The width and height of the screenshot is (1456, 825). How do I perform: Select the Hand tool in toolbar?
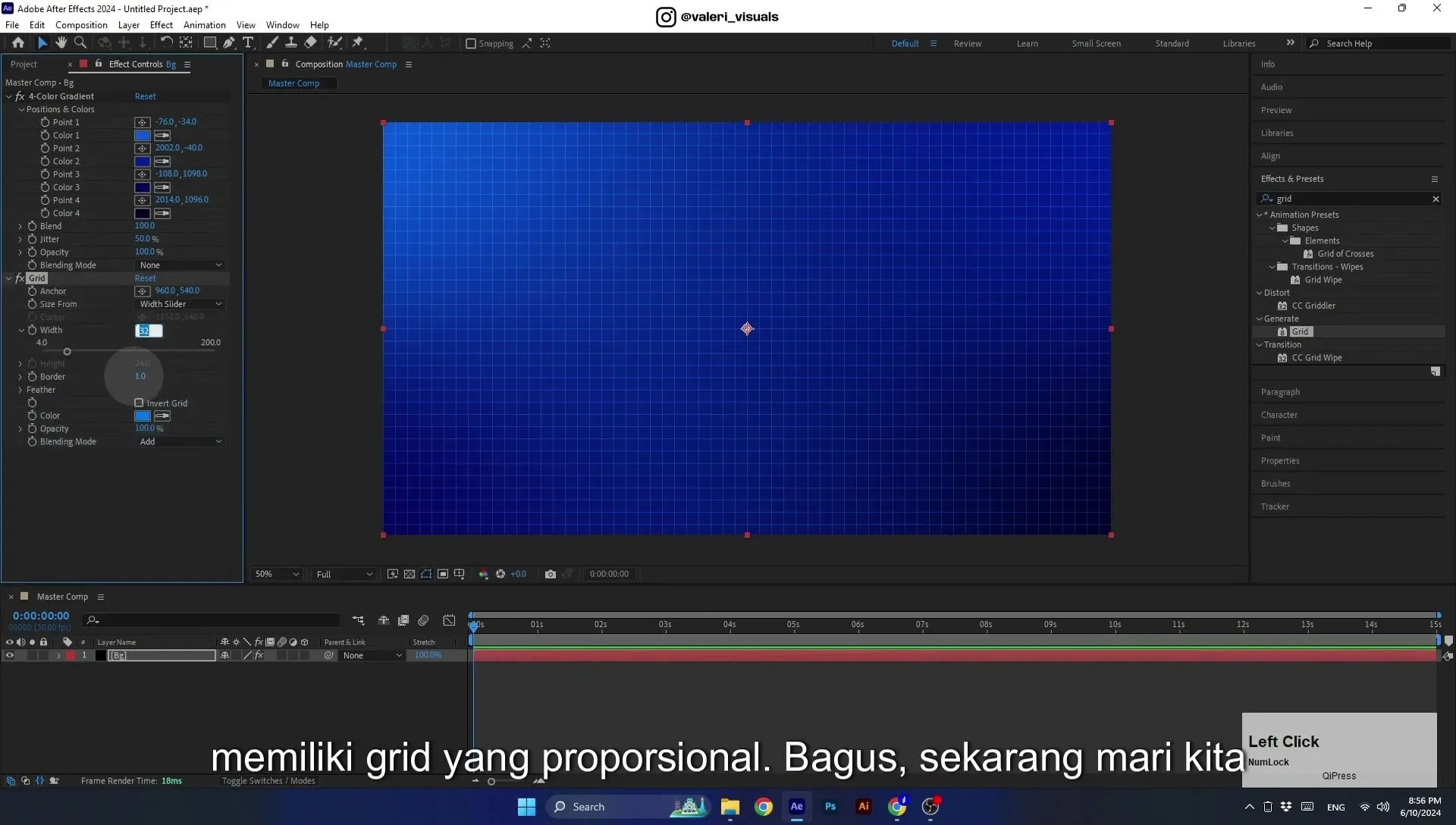click(x=61, y=43)
